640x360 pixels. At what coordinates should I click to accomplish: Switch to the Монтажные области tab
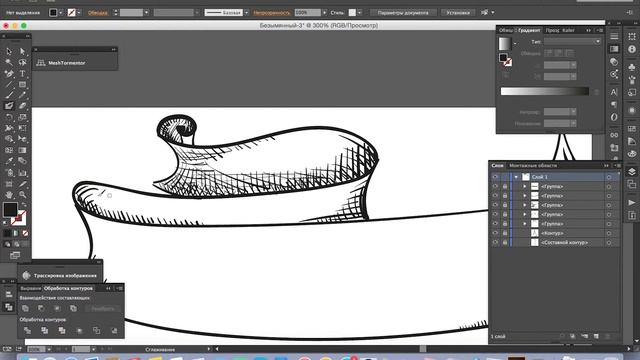tap(533, 165)
